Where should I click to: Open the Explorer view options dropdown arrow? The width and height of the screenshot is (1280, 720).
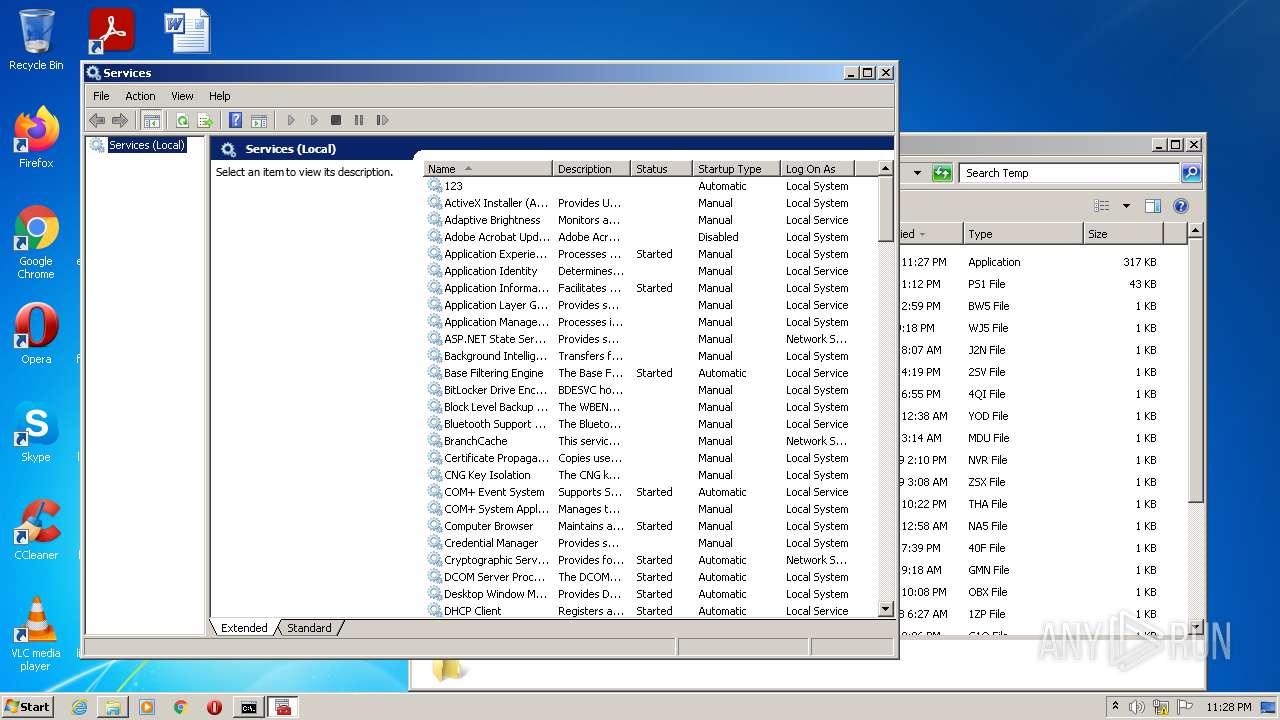pyautogui.click(x=1126, y=206)
